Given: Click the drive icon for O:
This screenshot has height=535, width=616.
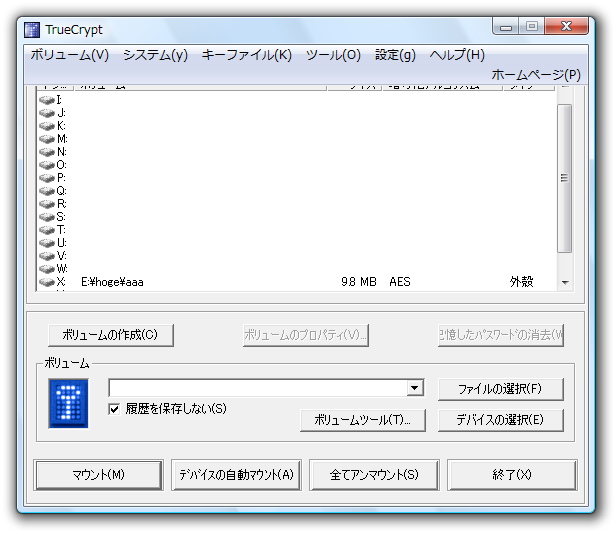Looking at the screenshot, I should [x=47, y=165].
